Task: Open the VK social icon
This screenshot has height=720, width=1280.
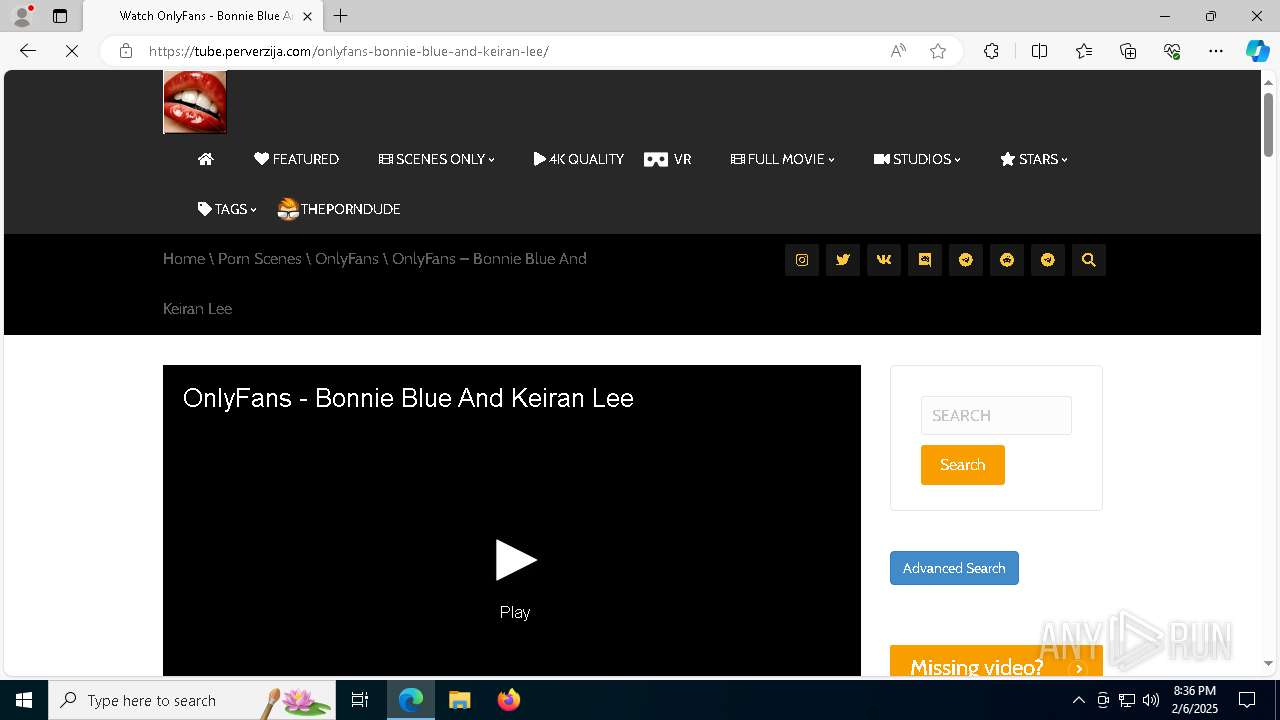Action: click(x=884, y=260)
